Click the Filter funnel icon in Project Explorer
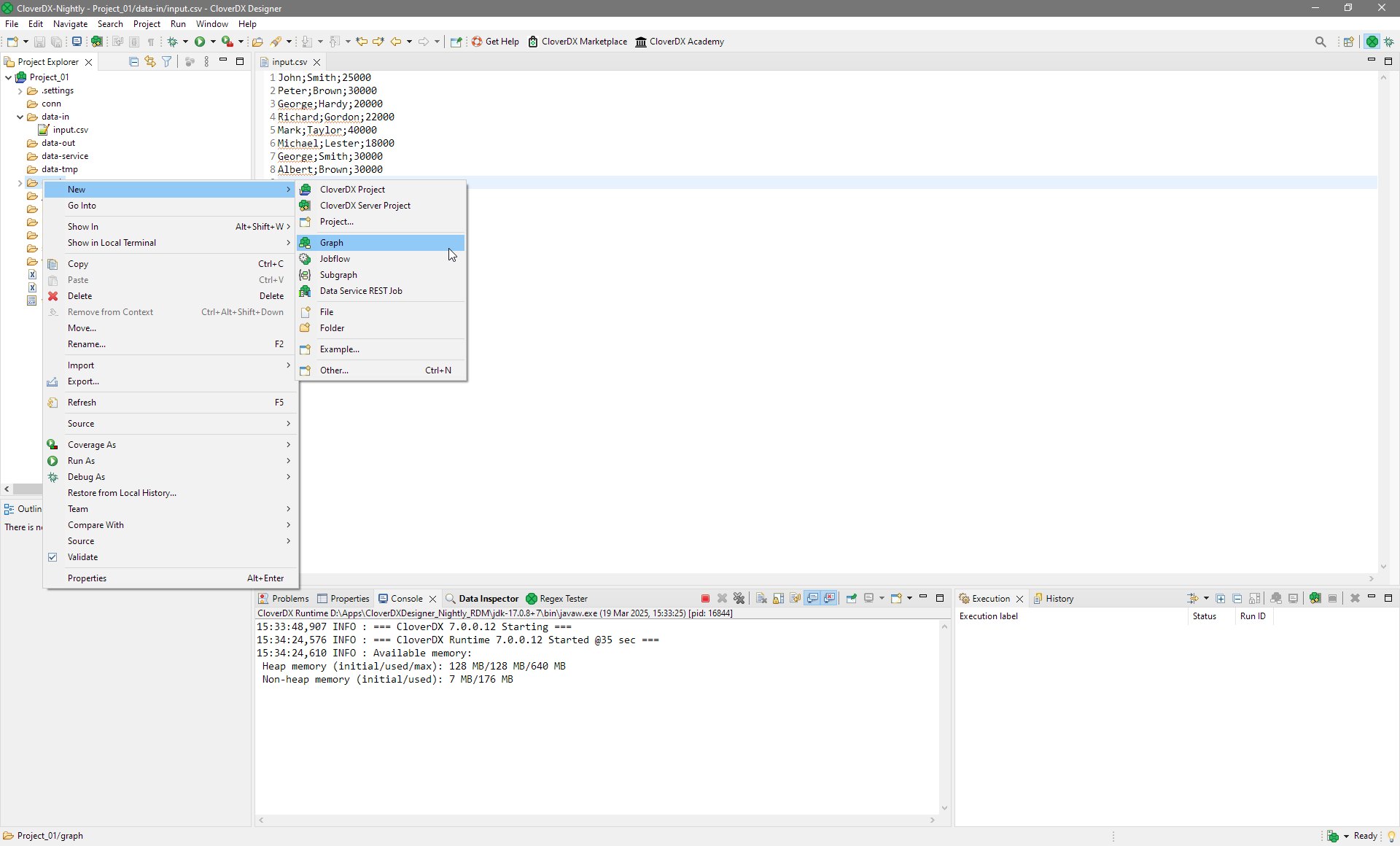 [167, 62]
